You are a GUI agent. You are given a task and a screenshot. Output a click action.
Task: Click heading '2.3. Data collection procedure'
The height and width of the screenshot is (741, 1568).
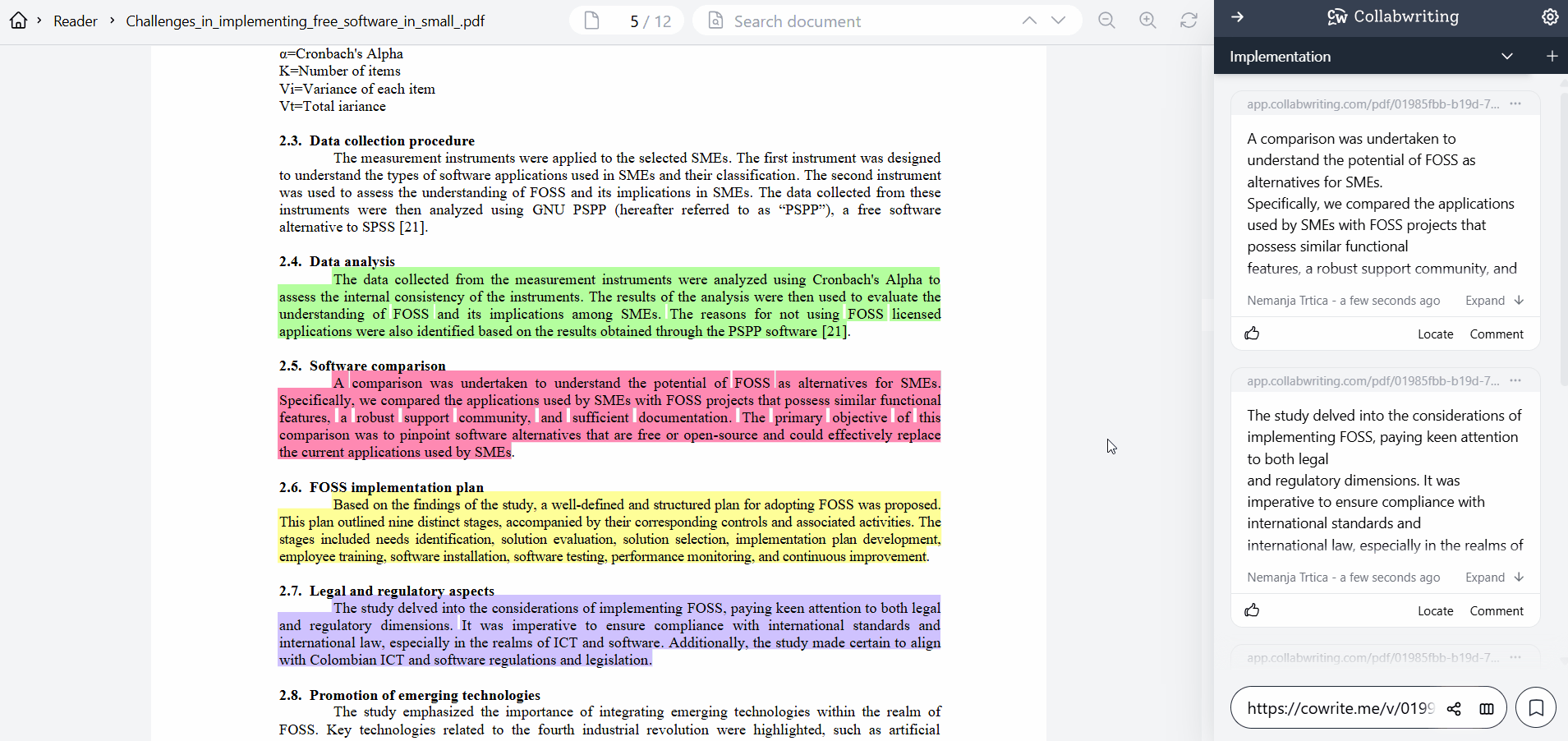point(376,140)
